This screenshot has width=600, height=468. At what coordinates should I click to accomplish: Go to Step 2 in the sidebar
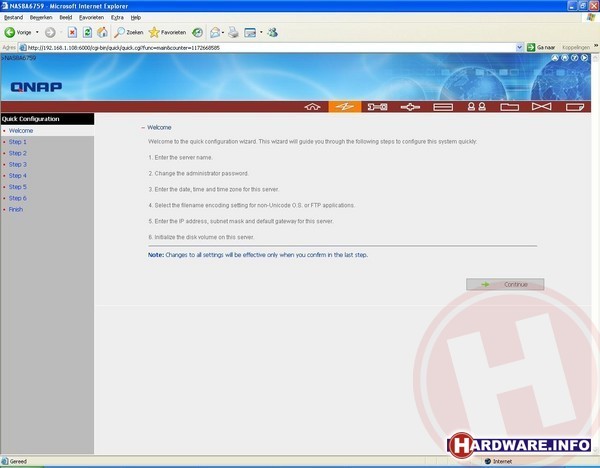coord(18,153)
